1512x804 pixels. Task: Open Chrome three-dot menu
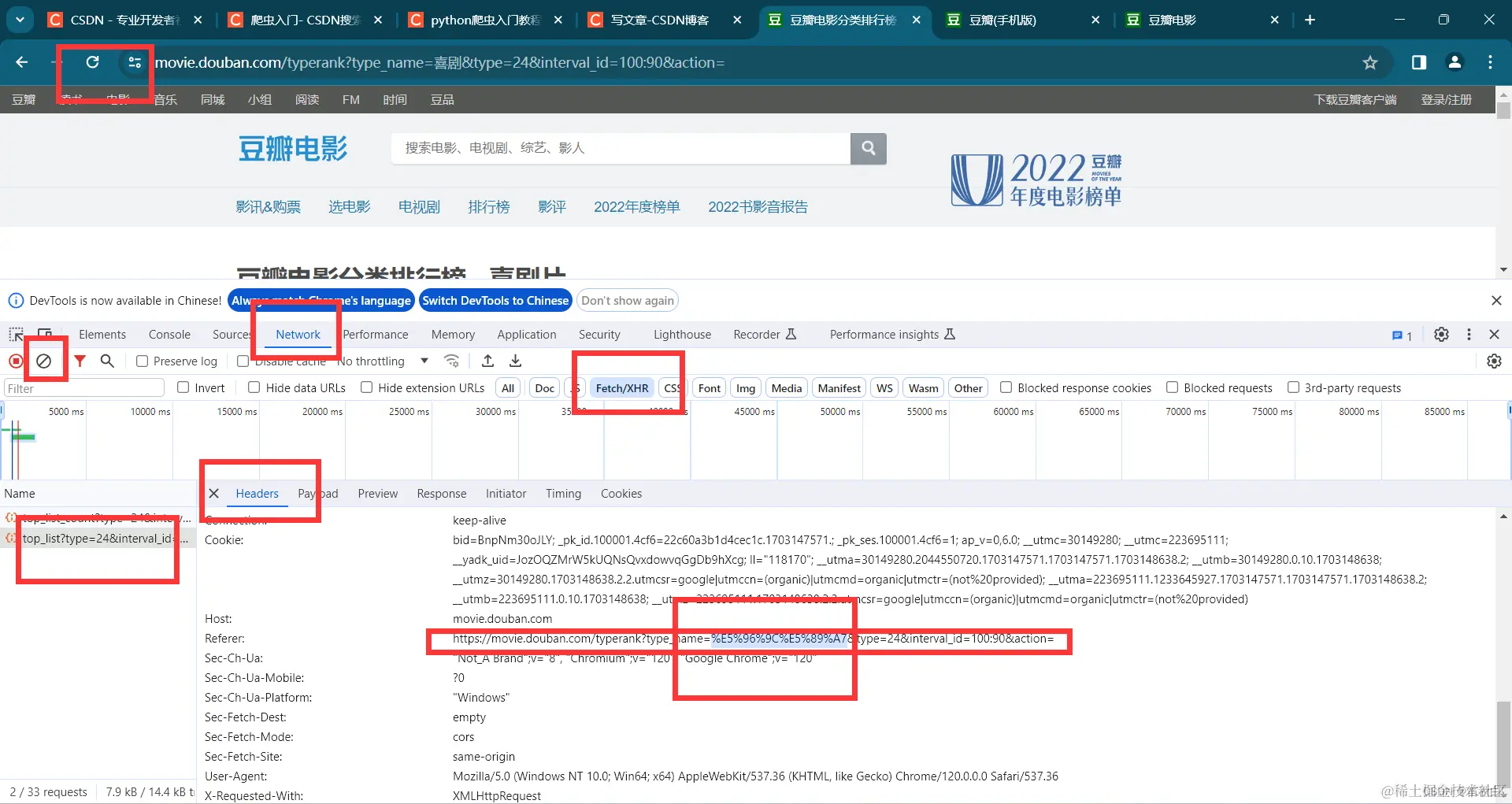1490,62
